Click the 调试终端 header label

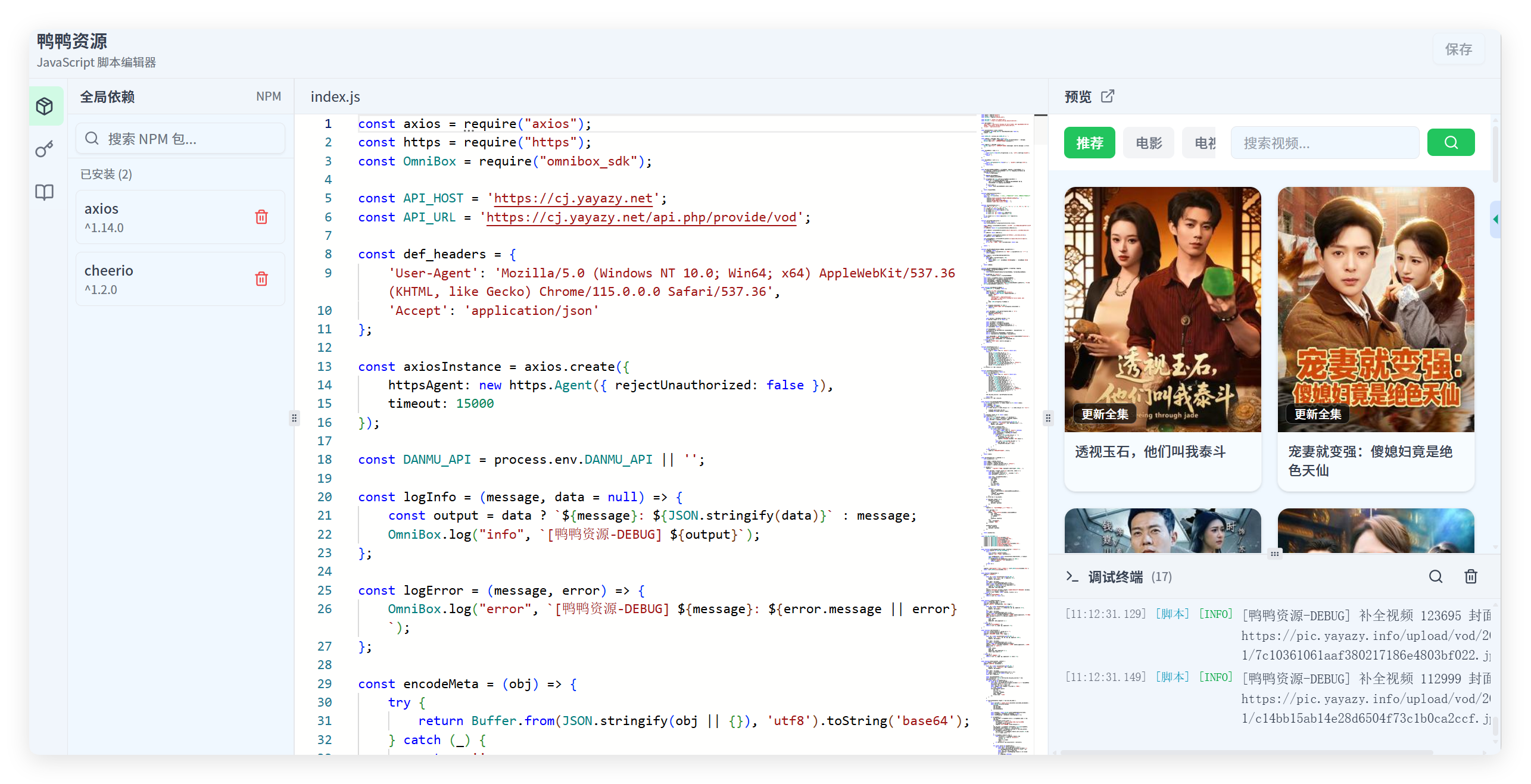1116,577
